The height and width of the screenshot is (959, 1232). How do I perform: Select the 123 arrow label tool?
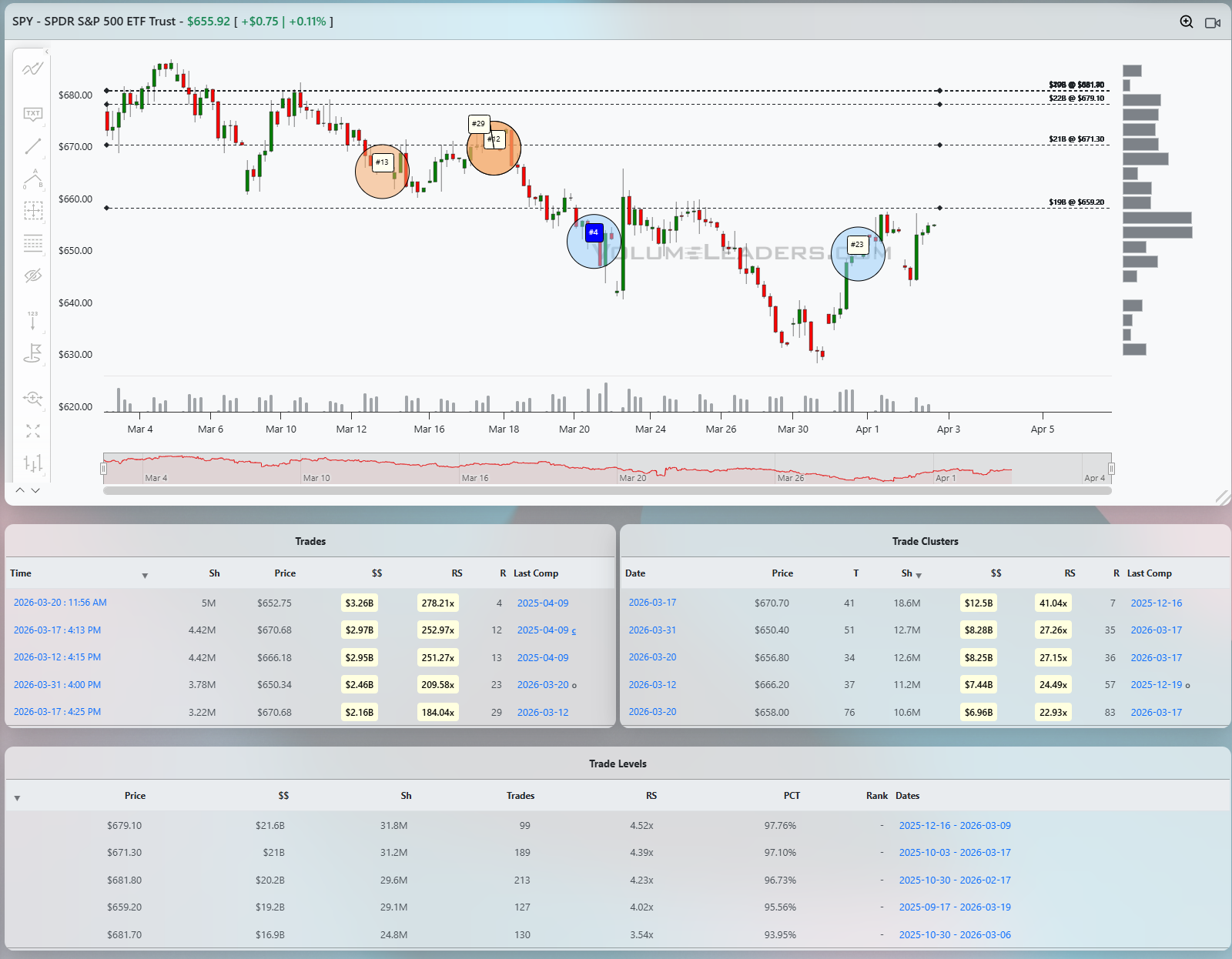pyautogui.click(x=32, y=320)
